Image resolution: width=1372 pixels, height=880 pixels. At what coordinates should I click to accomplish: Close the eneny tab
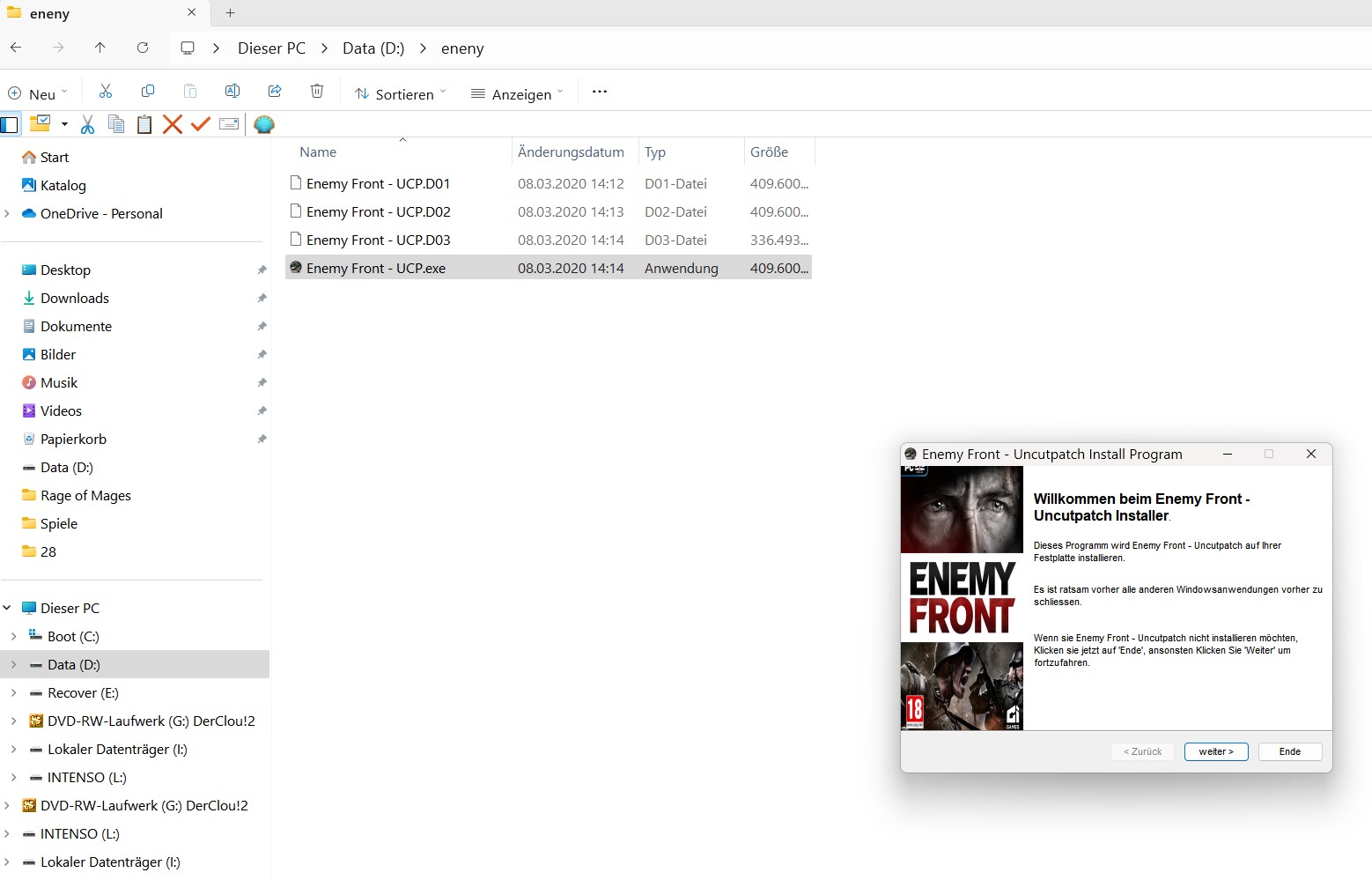(x=191, y=12)
